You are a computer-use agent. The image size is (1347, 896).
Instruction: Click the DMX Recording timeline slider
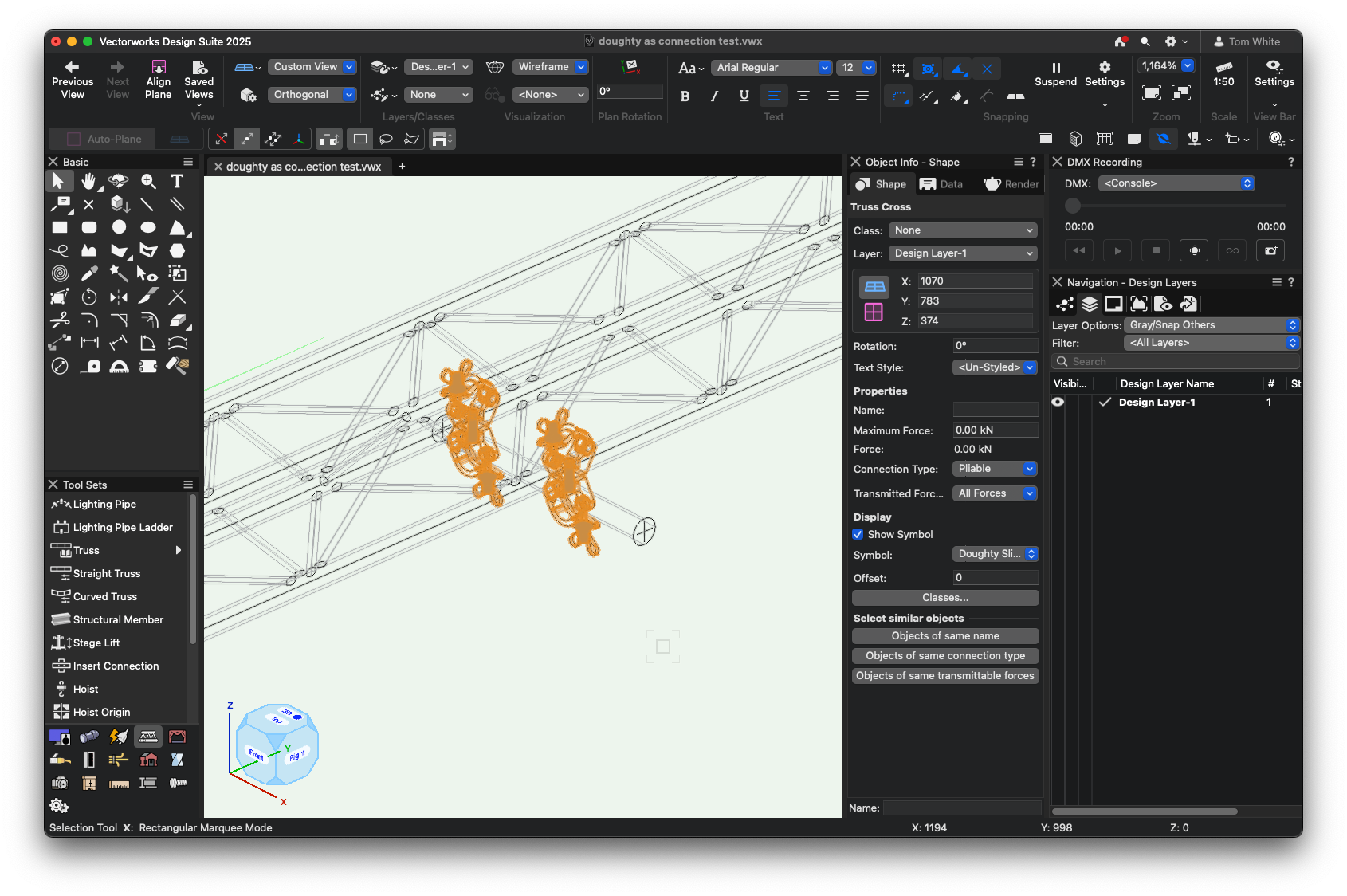coord(1073,206)
